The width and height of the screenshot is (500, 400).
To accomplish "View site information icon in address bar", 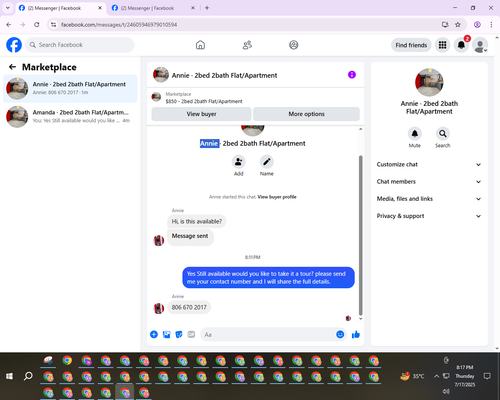I will tap(53, 24).
